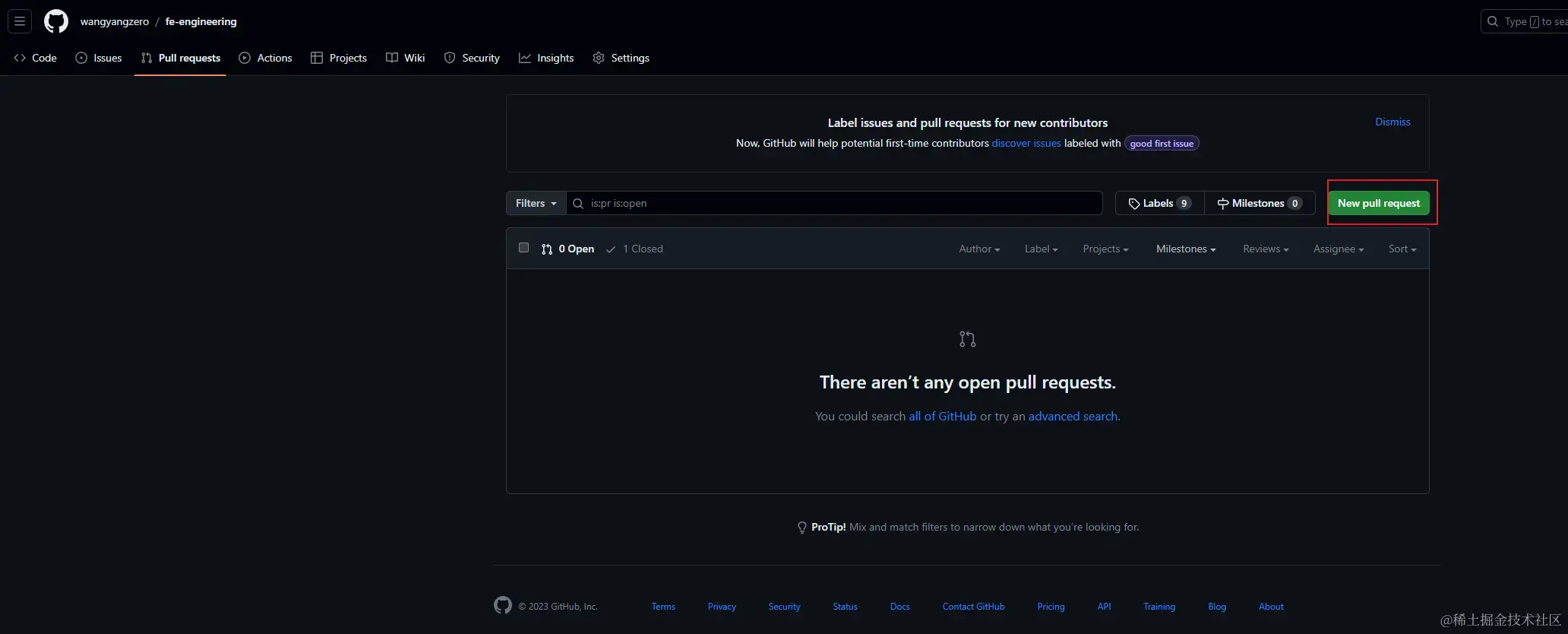Expand the Author filter dropdown
This screenshot has height=634, width=1568.
(979, 249)
